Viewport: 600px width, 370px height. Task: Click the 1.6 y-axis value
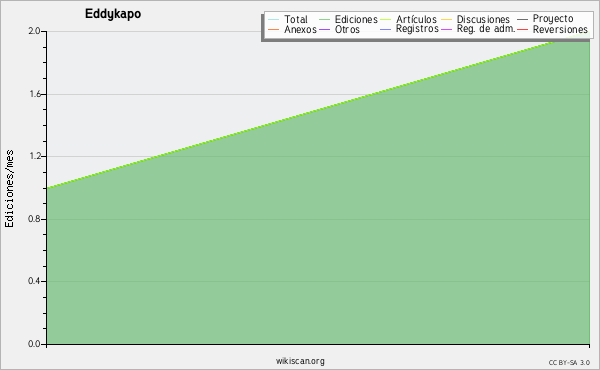pos(34,94)
